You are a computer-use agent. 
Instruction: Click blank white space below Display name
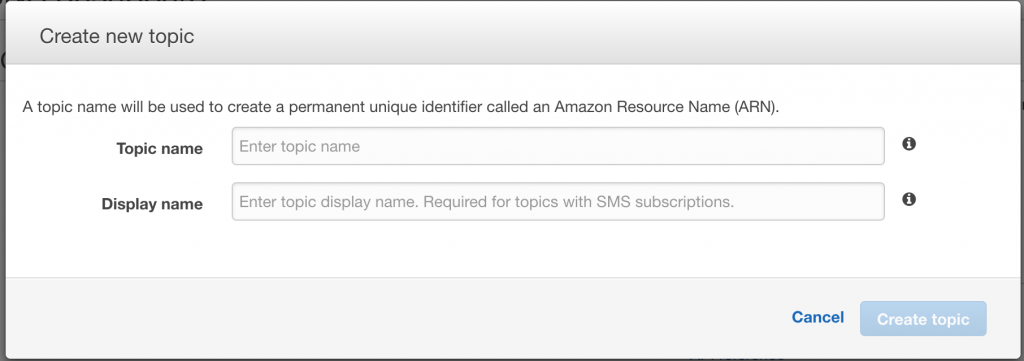[512, 249]
